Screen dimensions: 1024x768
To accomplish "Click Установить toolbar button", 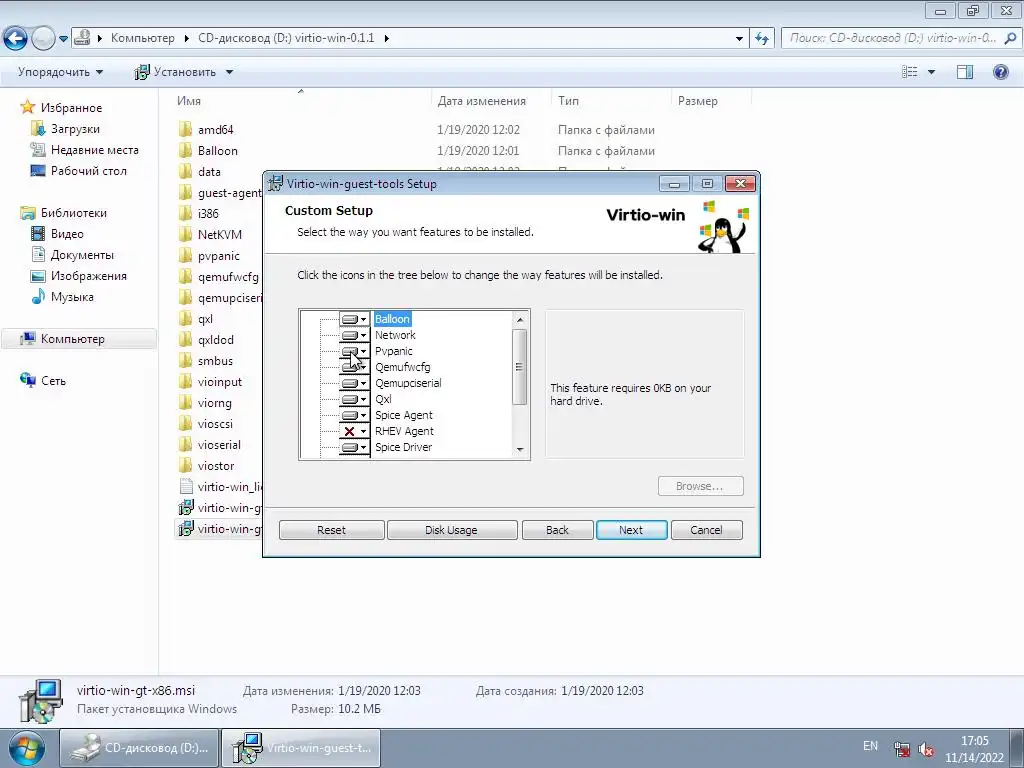I will tap(175, 72).
